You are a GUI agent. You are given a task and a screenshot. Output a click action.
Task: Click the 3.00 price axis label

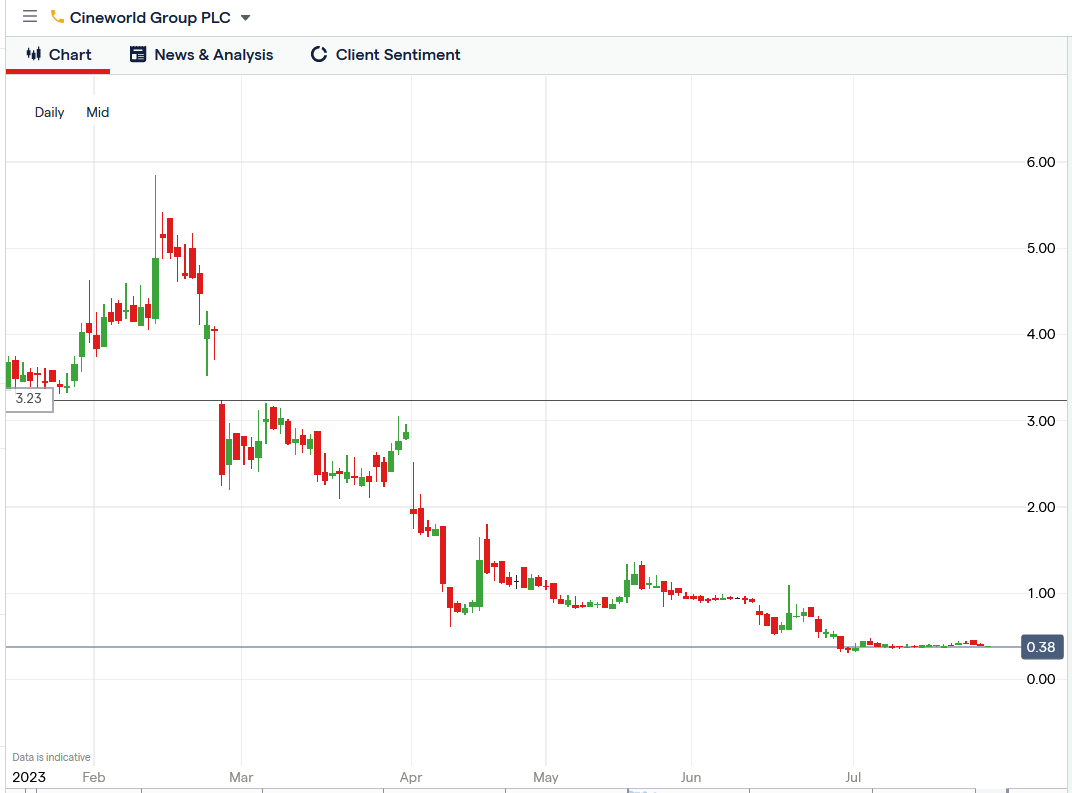click(x=1041, y=421)
